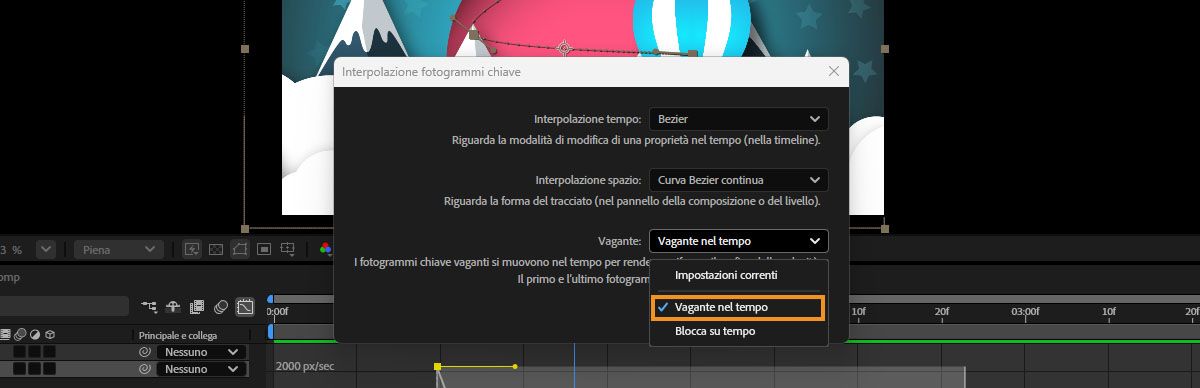Toggle the Shy layers hide switch
This screenshot has height=388, width=1200.
point(173,307)
